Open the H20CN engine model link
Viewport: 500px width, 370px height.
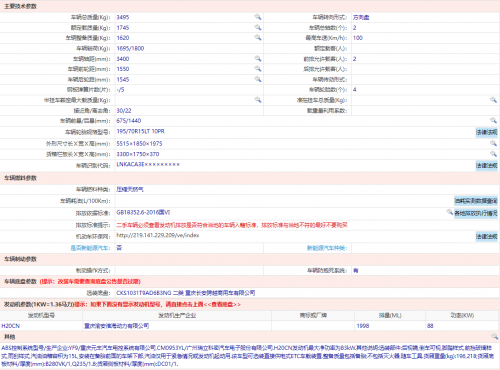coord(11,326)
